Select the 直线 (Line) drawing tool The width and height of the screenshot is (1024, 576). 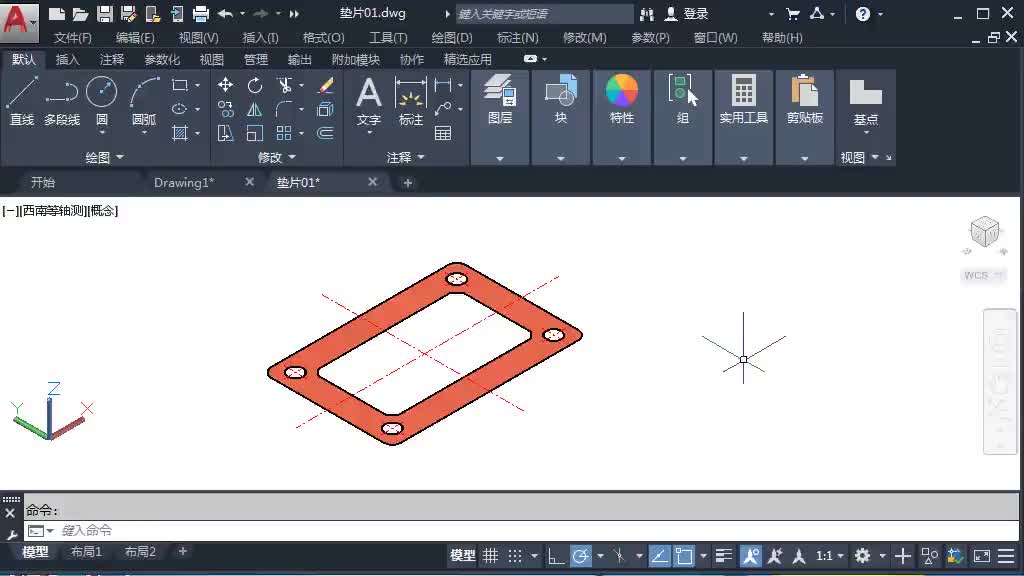point(22,97)
